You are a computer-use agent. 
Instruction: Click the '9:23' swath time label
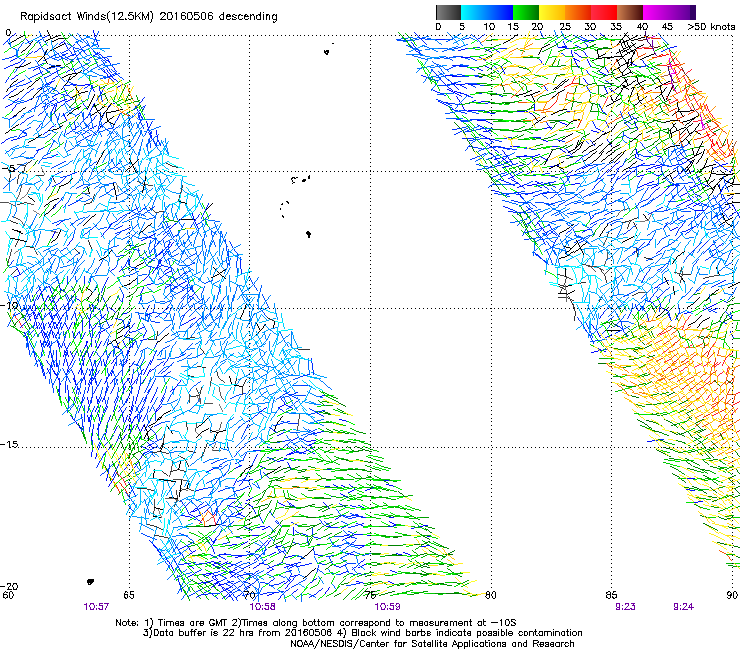[625, 607]
